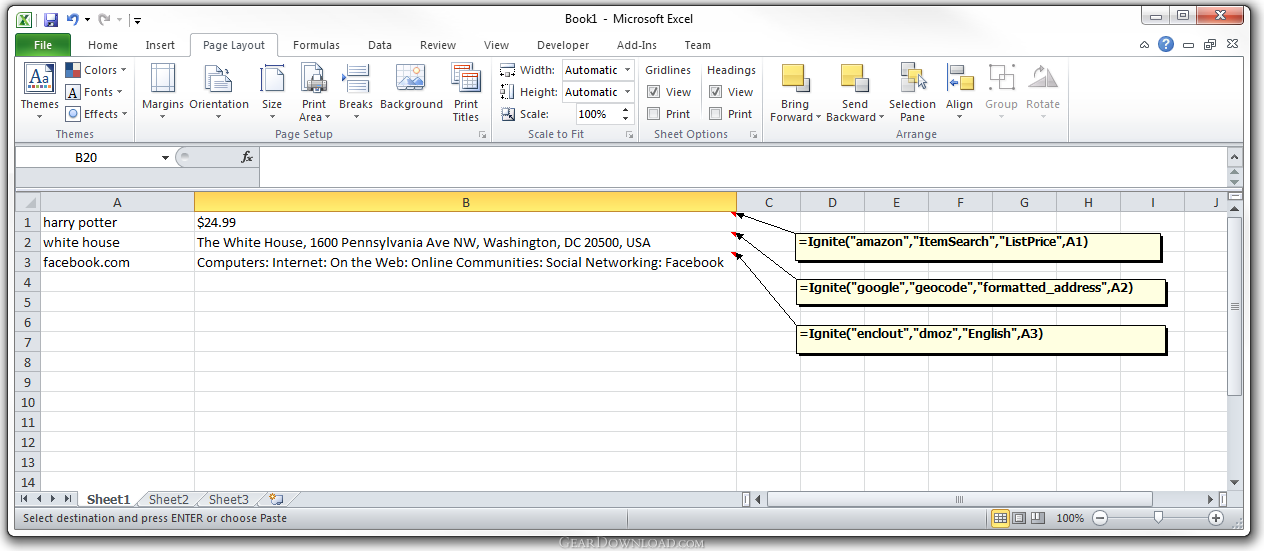Adjust the Scale percentage spinner
1264x551 pixels.
pyautogui.click(x=628, y=114)
